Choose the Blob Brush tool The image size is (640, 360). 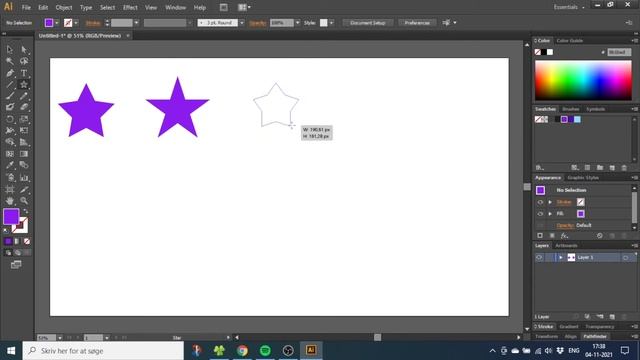(x=10, y=107)
